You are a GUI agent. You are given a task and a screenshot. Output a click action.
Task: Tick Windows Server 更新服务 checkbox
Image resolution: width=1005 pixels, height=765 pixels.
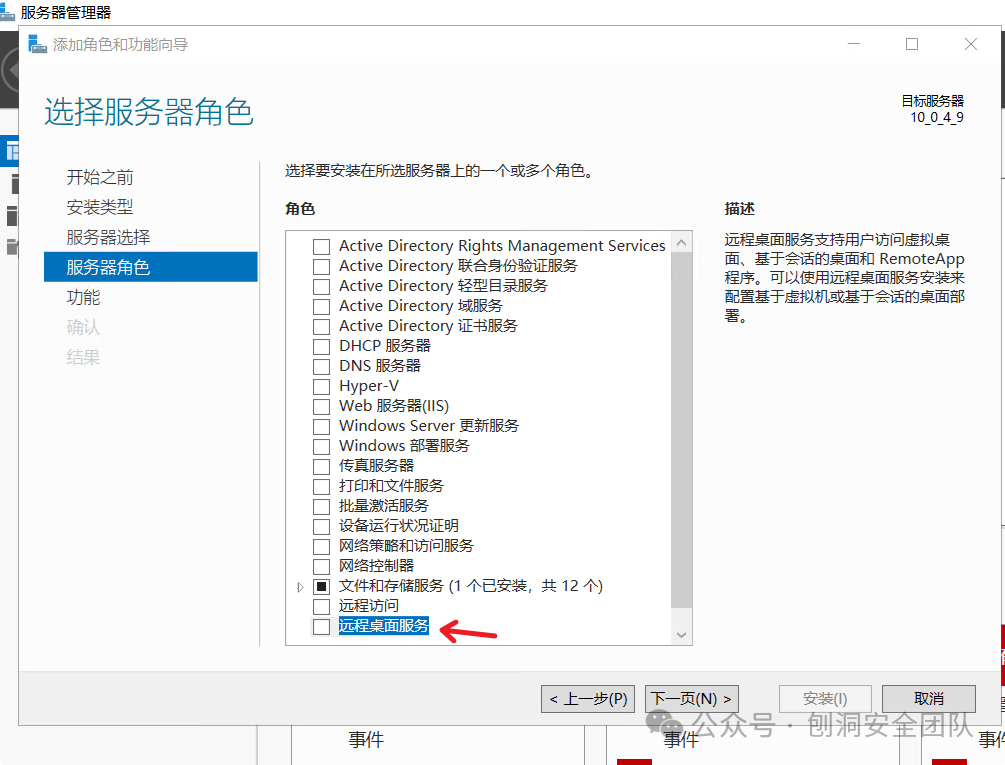coord(321,426)
